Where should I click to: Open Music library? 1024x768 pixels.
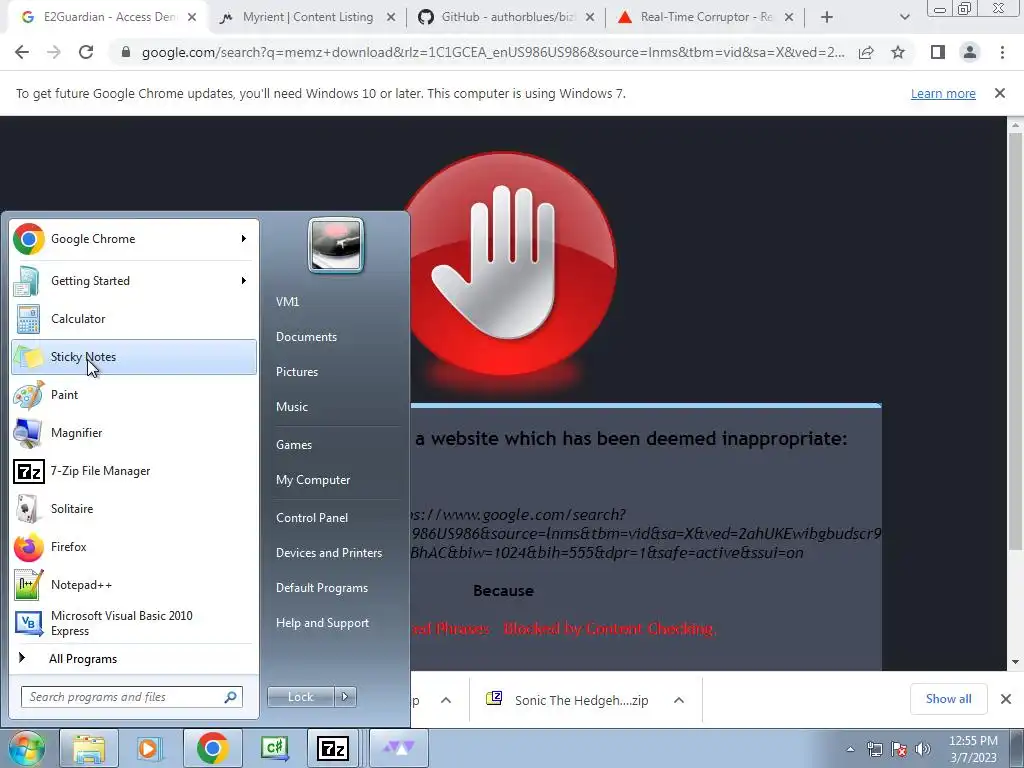(x=291, y=407)
